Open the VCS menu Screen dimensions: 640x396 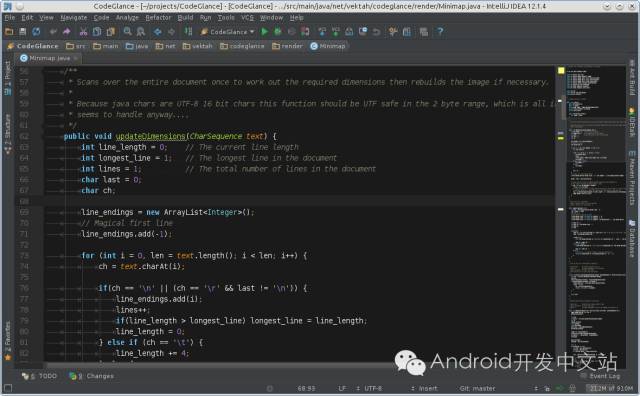247,18
